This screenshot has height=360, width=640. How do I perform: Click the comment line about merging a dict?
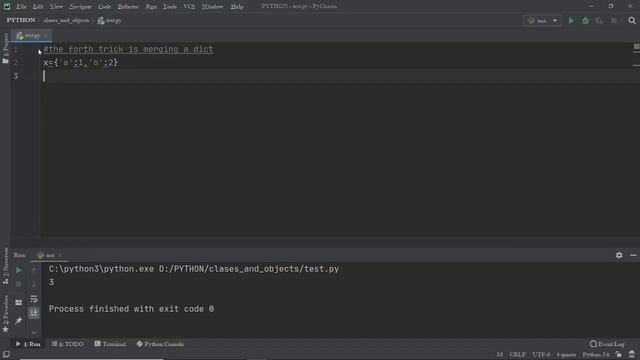(128, 49)
